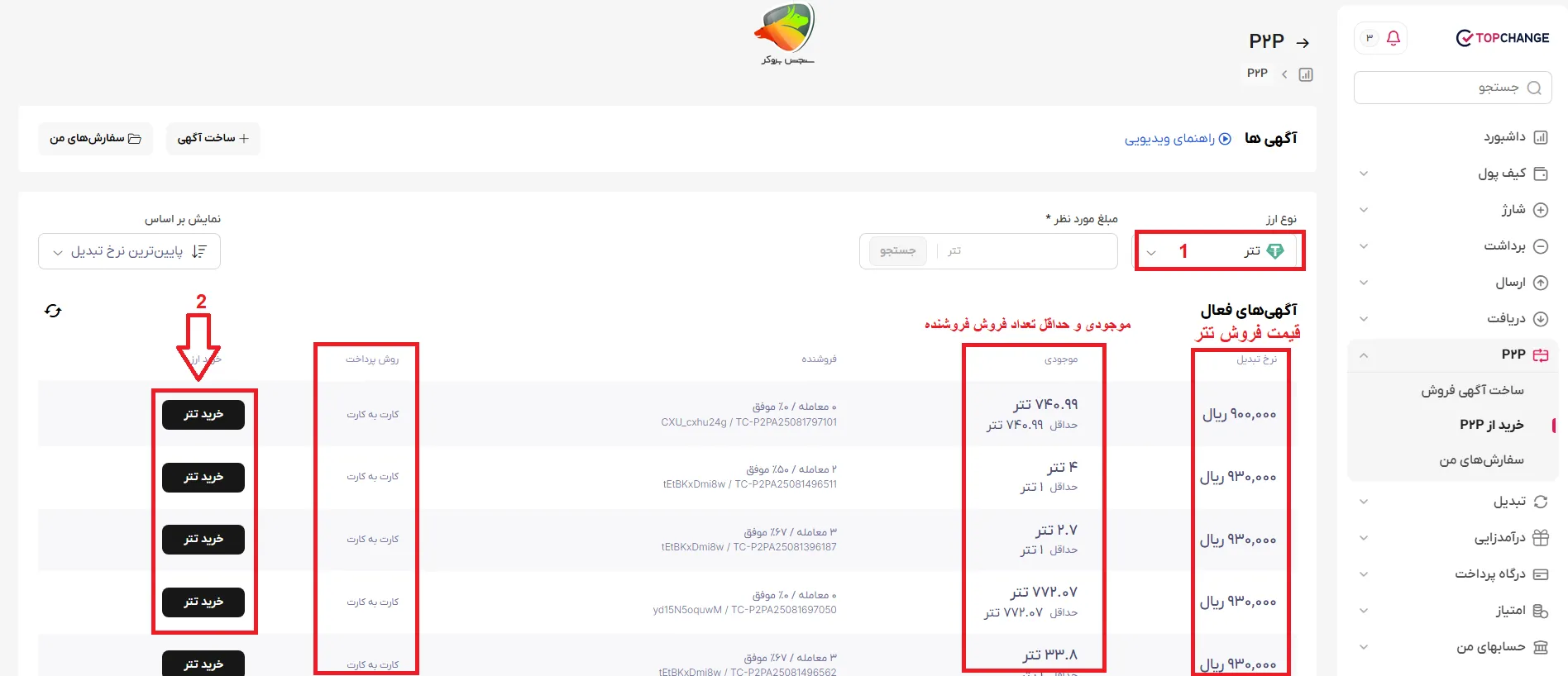Click خرید تتر for the 33.8 Tether ad
The image size is (1568, 676).
(x=203, y=664)
